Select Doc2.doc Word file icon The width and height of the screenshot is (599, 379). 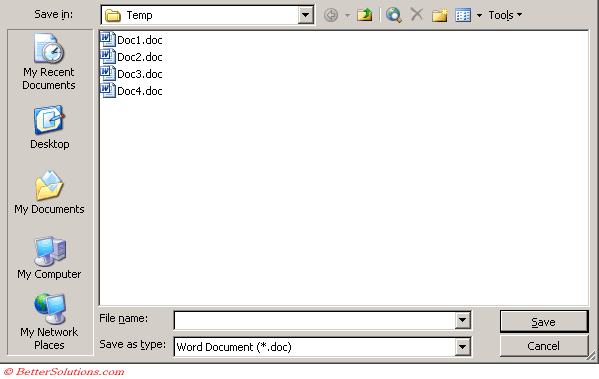[108, 57]
